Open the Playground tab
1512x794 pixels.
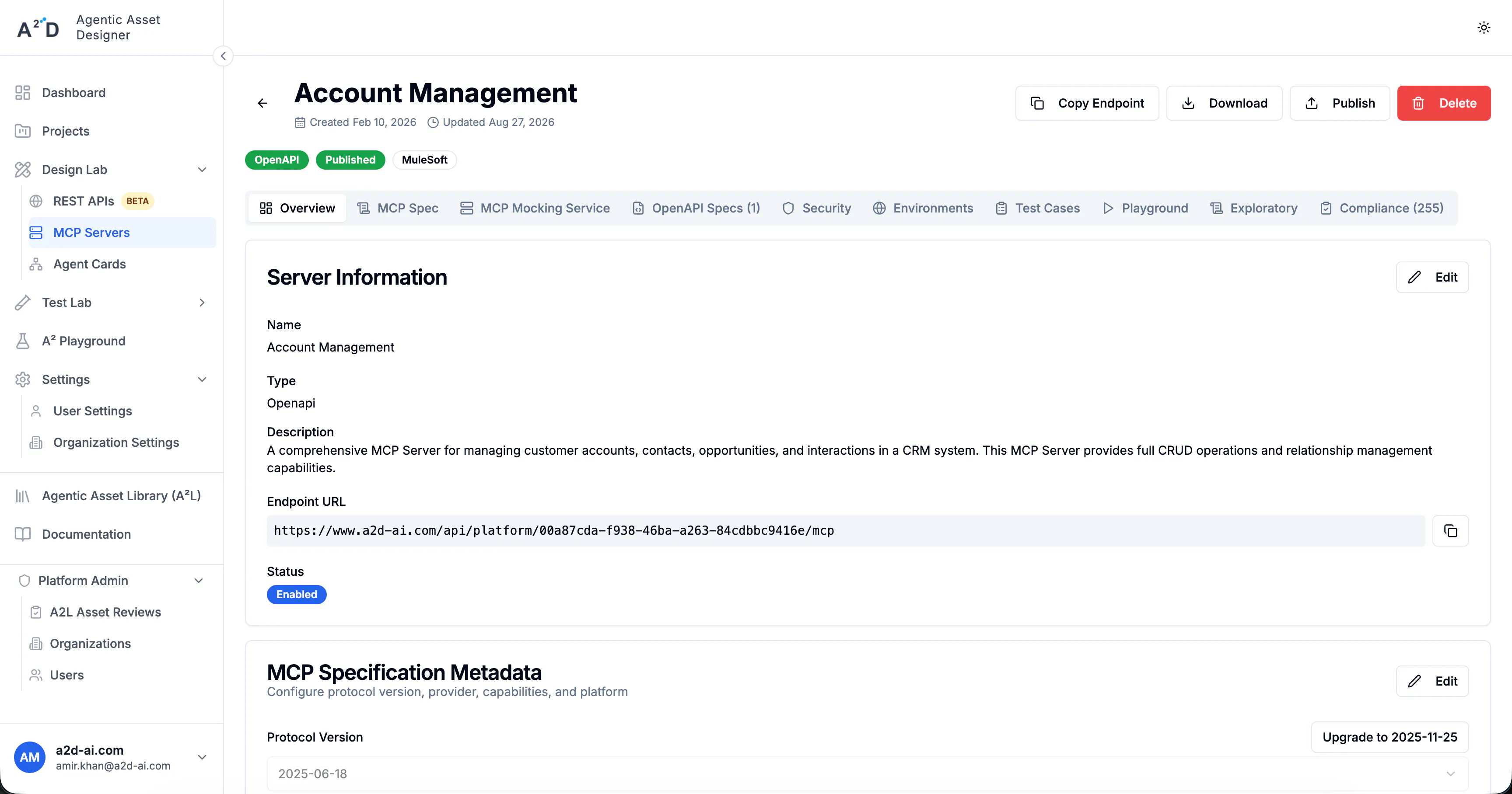click(1145, 208)
